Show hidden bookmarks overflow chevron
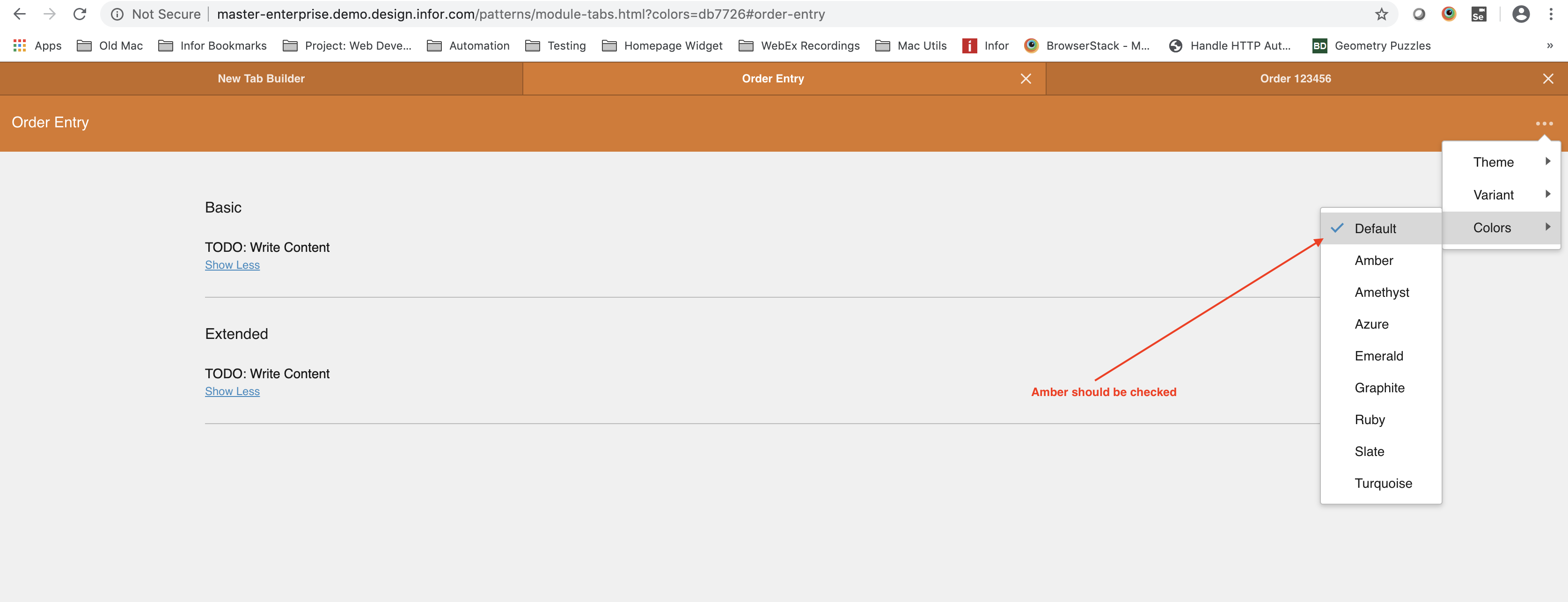1568x602 pixels. 1550,46
